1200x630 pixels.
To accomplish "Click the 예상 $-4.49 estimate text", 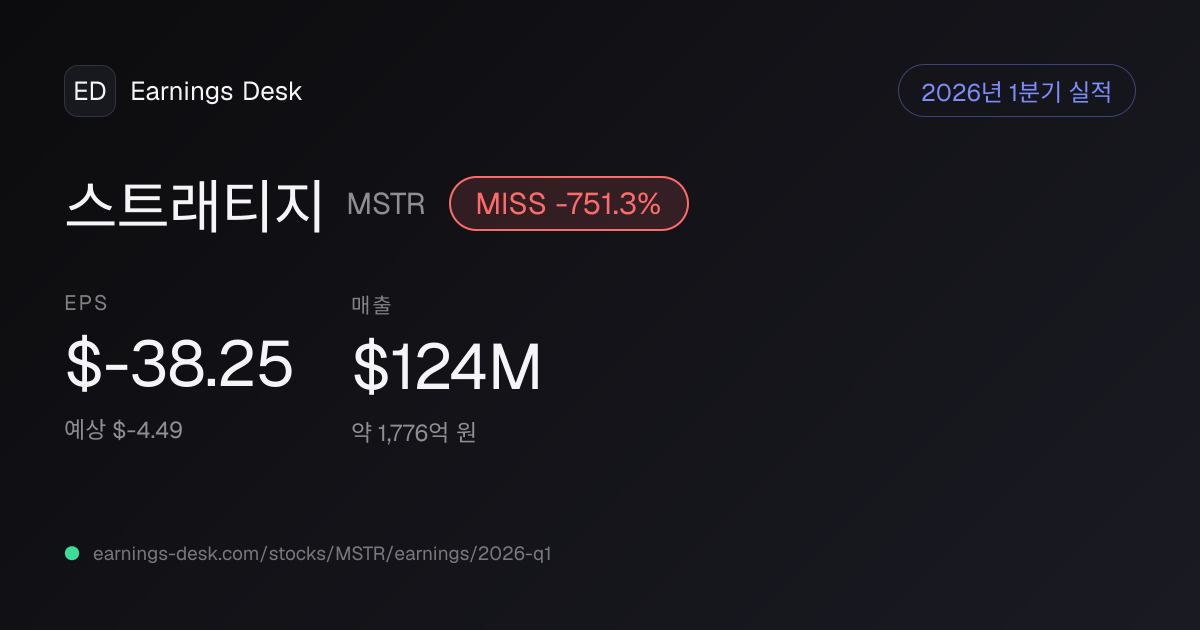I will pos(124,430).
